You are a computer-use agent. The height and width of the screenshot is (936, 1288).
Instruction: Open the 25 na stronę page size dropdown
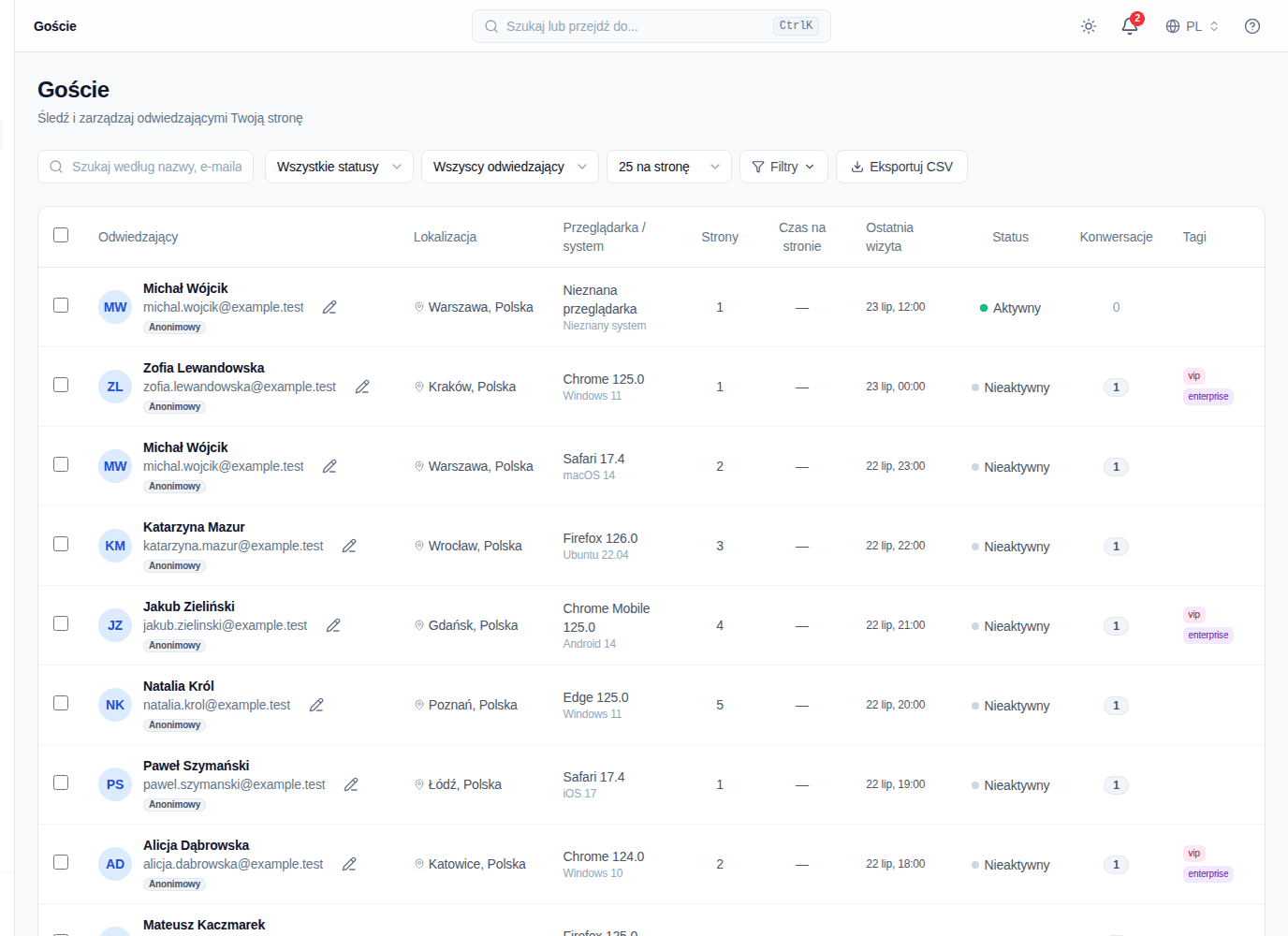669,167
